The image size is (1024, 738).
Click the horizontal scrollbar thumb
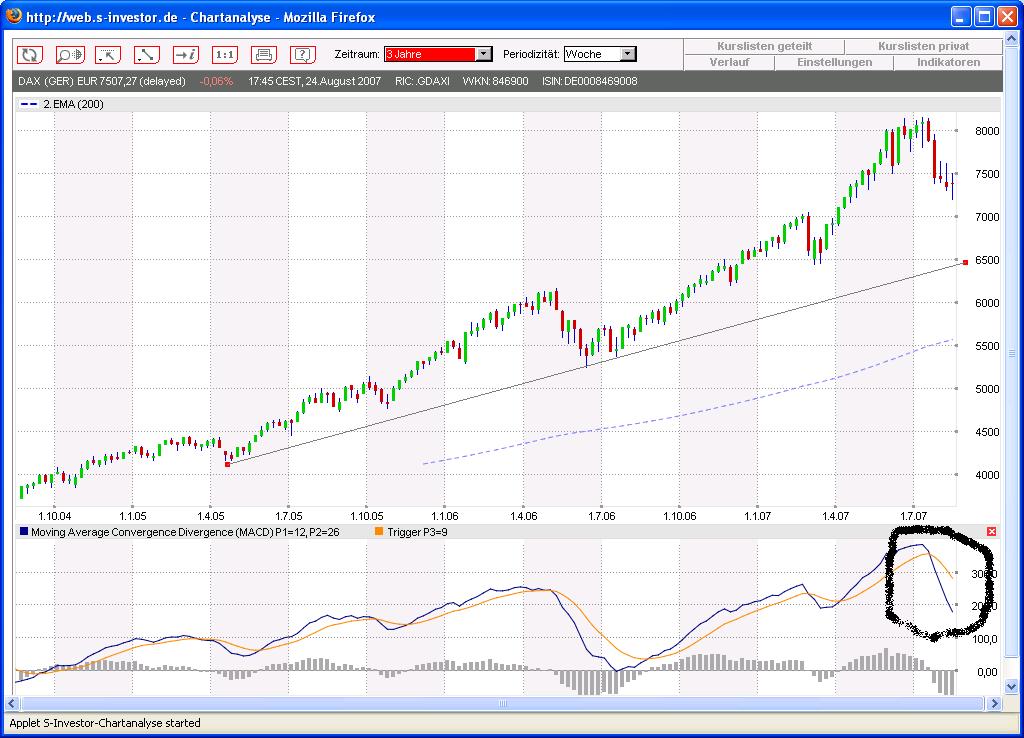(x=502, y=703)
